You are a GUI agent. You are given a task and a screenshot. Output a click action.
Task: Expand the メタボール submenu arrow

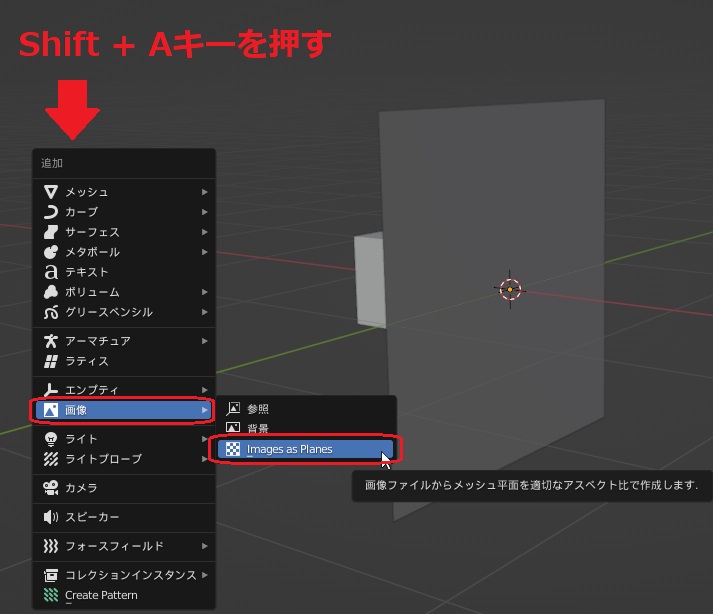click(x=205, y=252)
